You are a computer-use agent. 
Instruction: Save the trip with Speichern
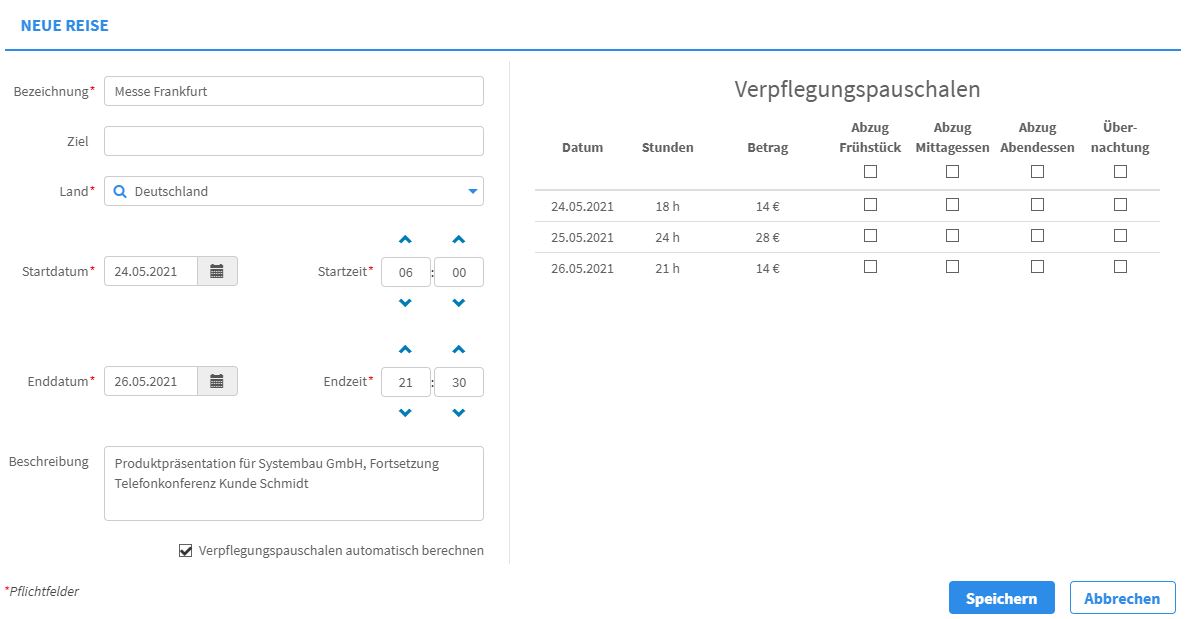click(x=1001, y=597)
